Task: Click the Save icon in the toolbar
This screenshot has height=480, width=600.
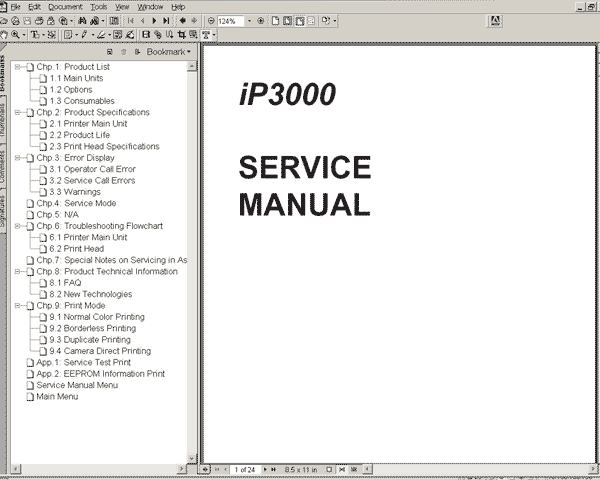Action: (x=27, y=21)
